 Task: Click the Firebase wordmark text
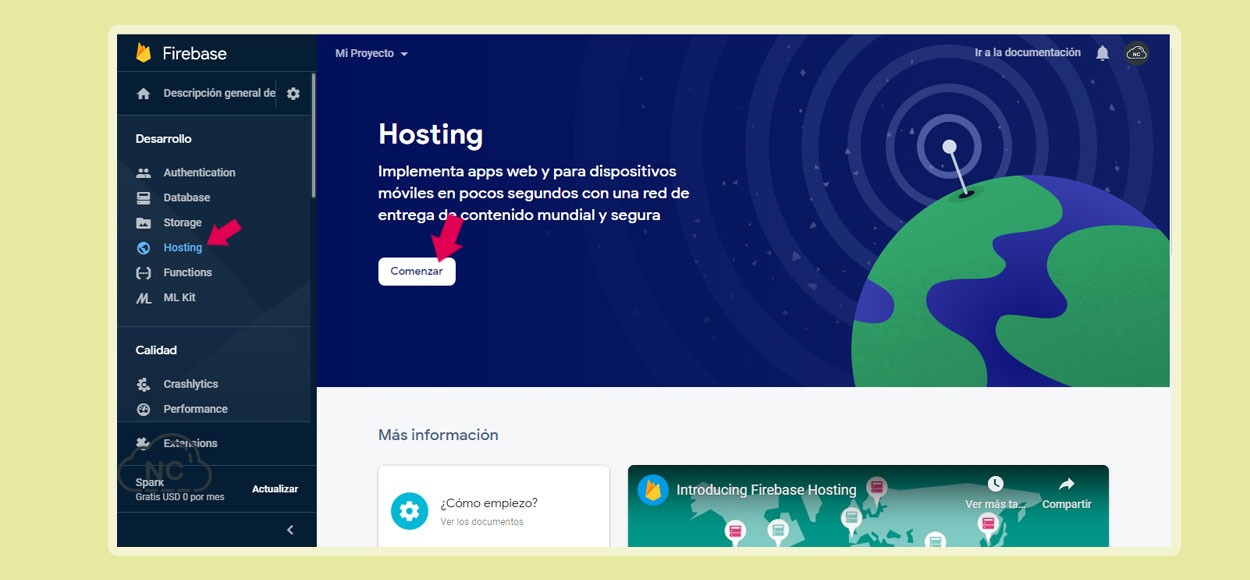pyautogui.click(x=195, y=53)
